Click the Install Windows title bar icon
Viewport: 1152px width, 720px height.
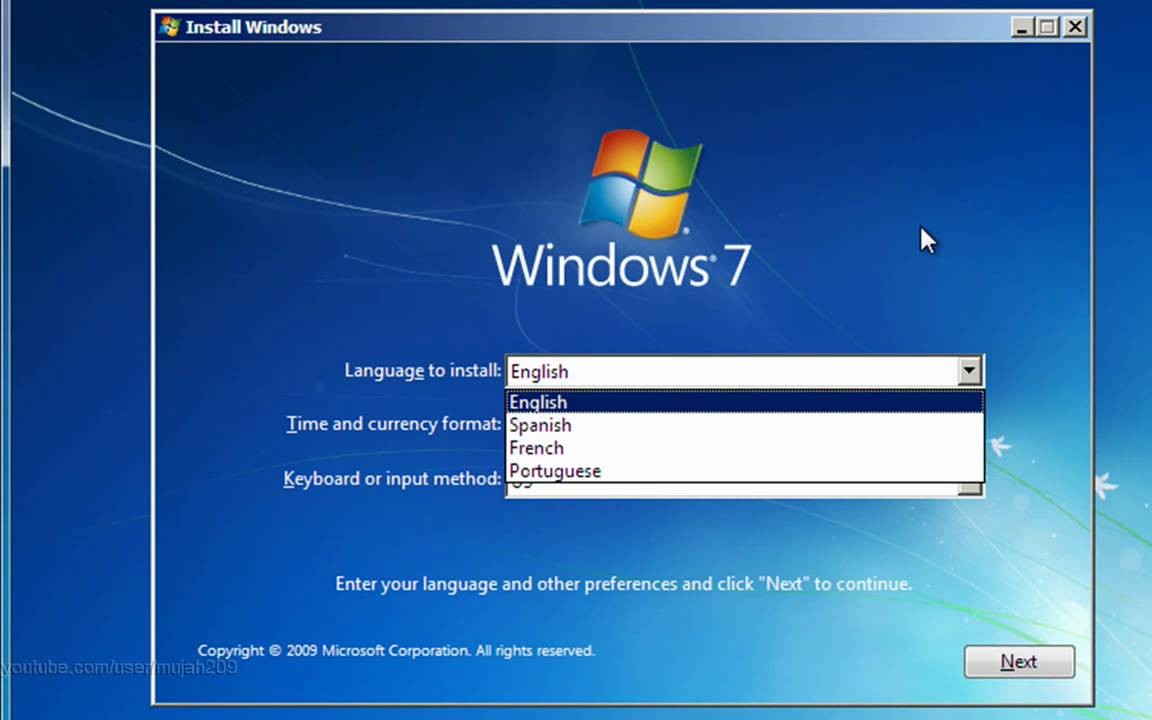click(170, 27)
